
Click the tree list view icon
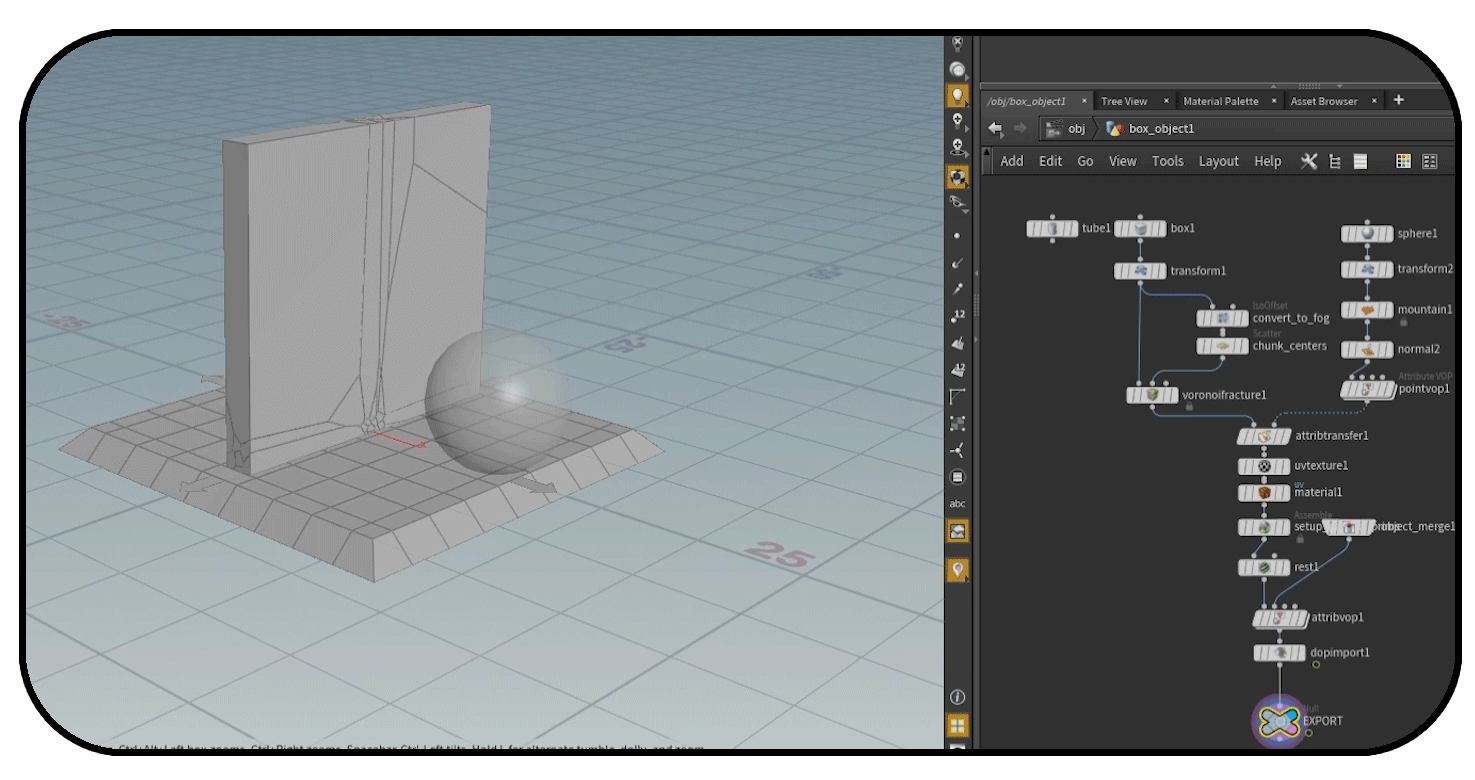point(1334,161)
